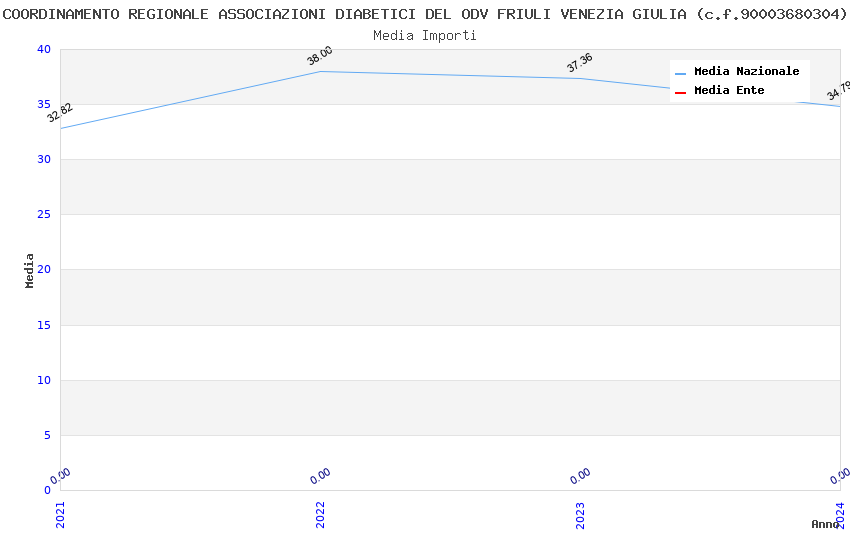Select the 2022 x-axis year label
The image size is (850, 550).
point(321,514)
